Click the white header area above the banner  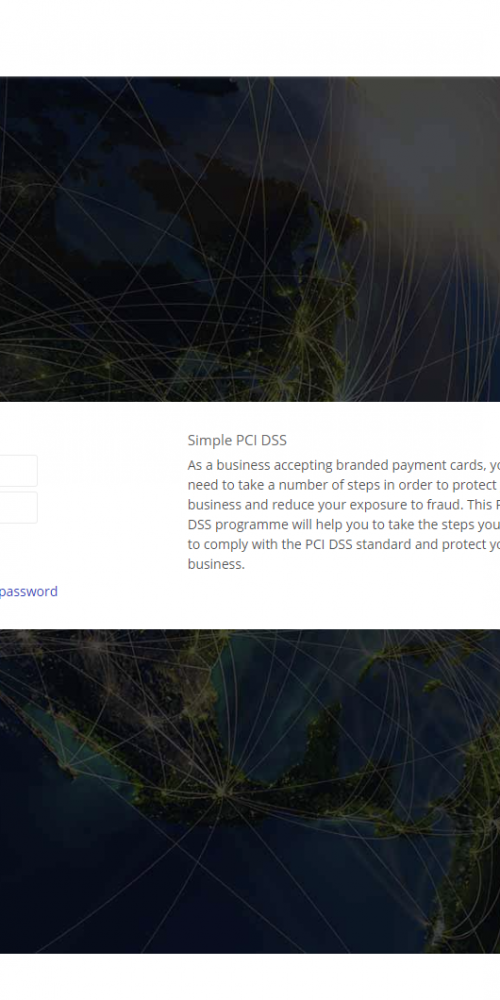[x=250, y=38]
